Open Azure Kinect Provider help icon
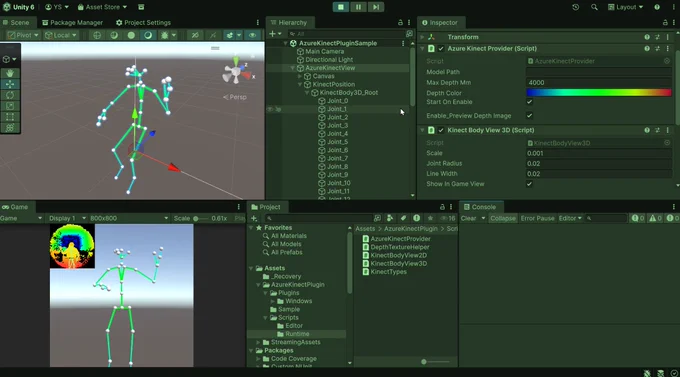Screen dimensions: 680x377 (647, 49)
